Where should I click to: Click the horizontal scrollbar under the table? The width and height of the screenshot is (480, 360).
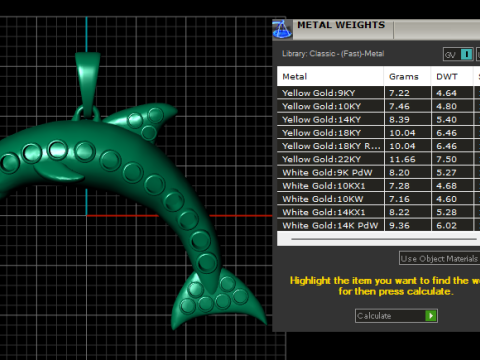click(x=383, y=239)
